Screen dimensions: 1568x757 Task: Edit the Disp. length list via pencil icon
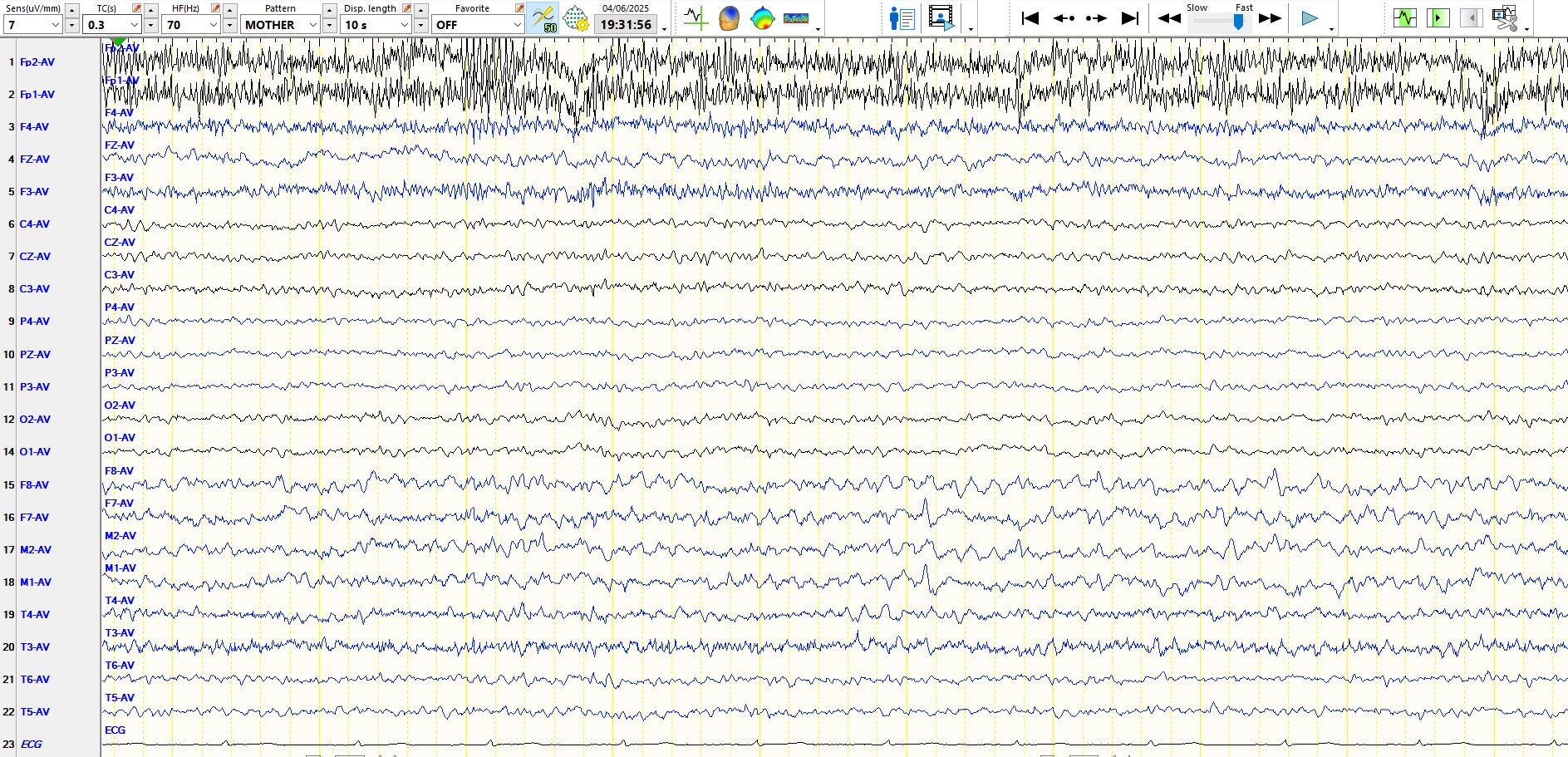coord(407,8)
